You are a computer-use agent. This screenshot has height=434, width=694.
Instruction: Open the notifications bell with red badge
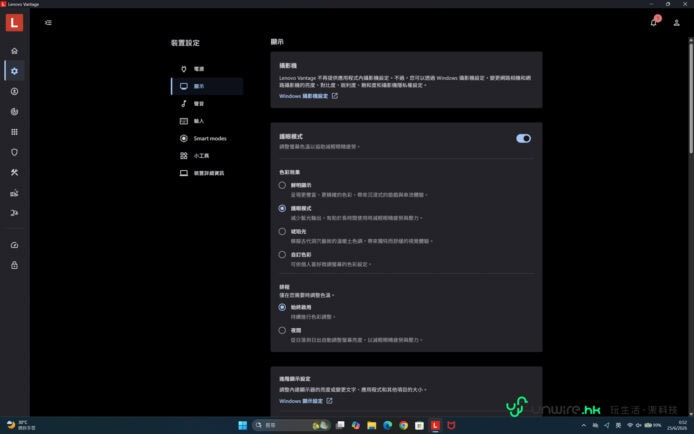point(654,22)
